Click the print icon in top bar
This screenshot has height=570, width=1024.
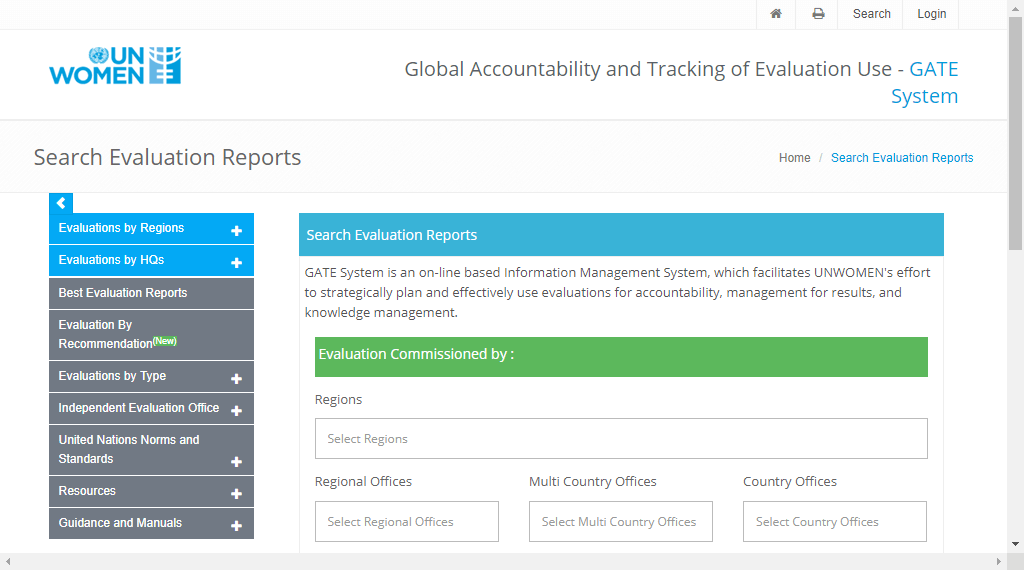[x=818, y=14]
